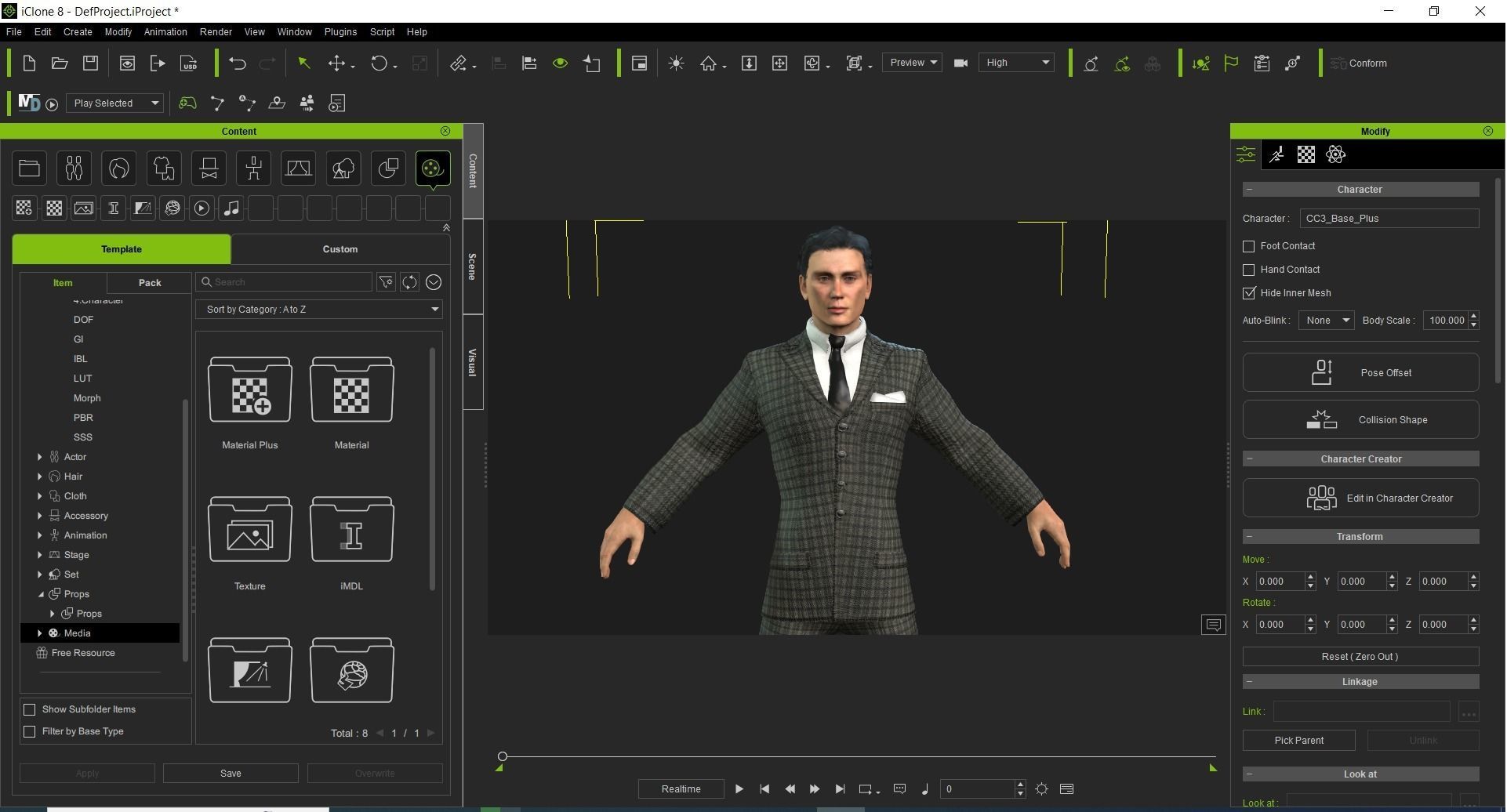Choose the Rotate tool
Image resolution: width=1507 pixels, height=812 pixels.
379,63
